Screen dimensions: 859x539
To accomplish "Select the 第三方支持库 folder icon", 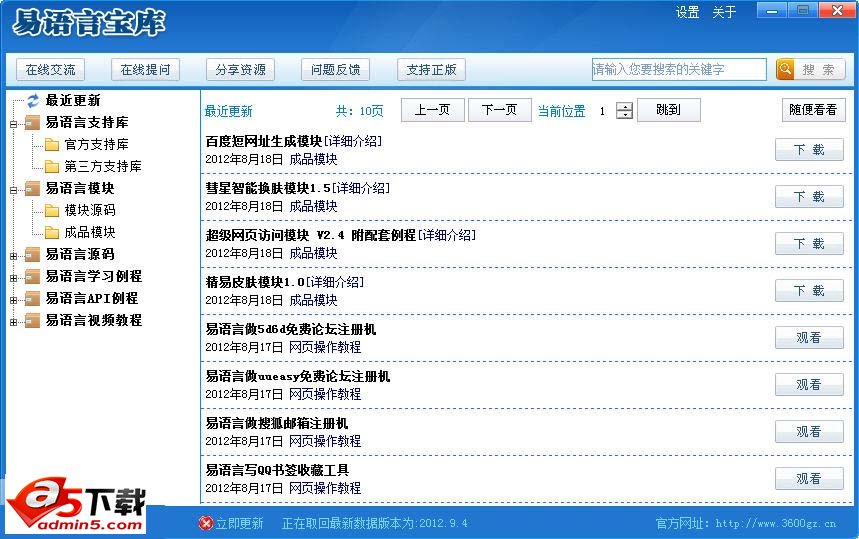I will tap(52, 166).
